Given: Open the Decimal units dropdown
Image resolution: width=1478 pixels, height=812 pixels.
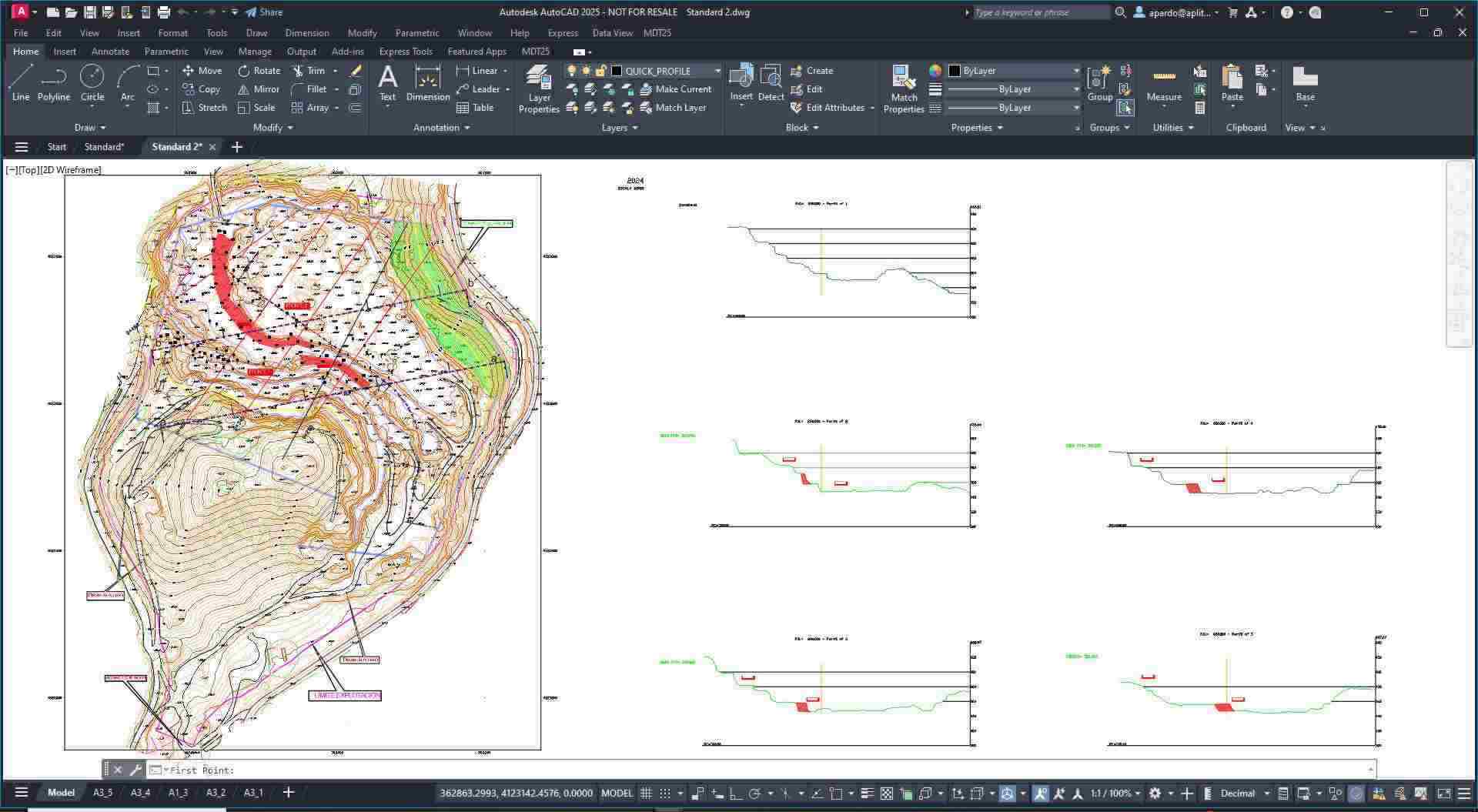Looking at the screenshot, I should tap(1245, 794).
